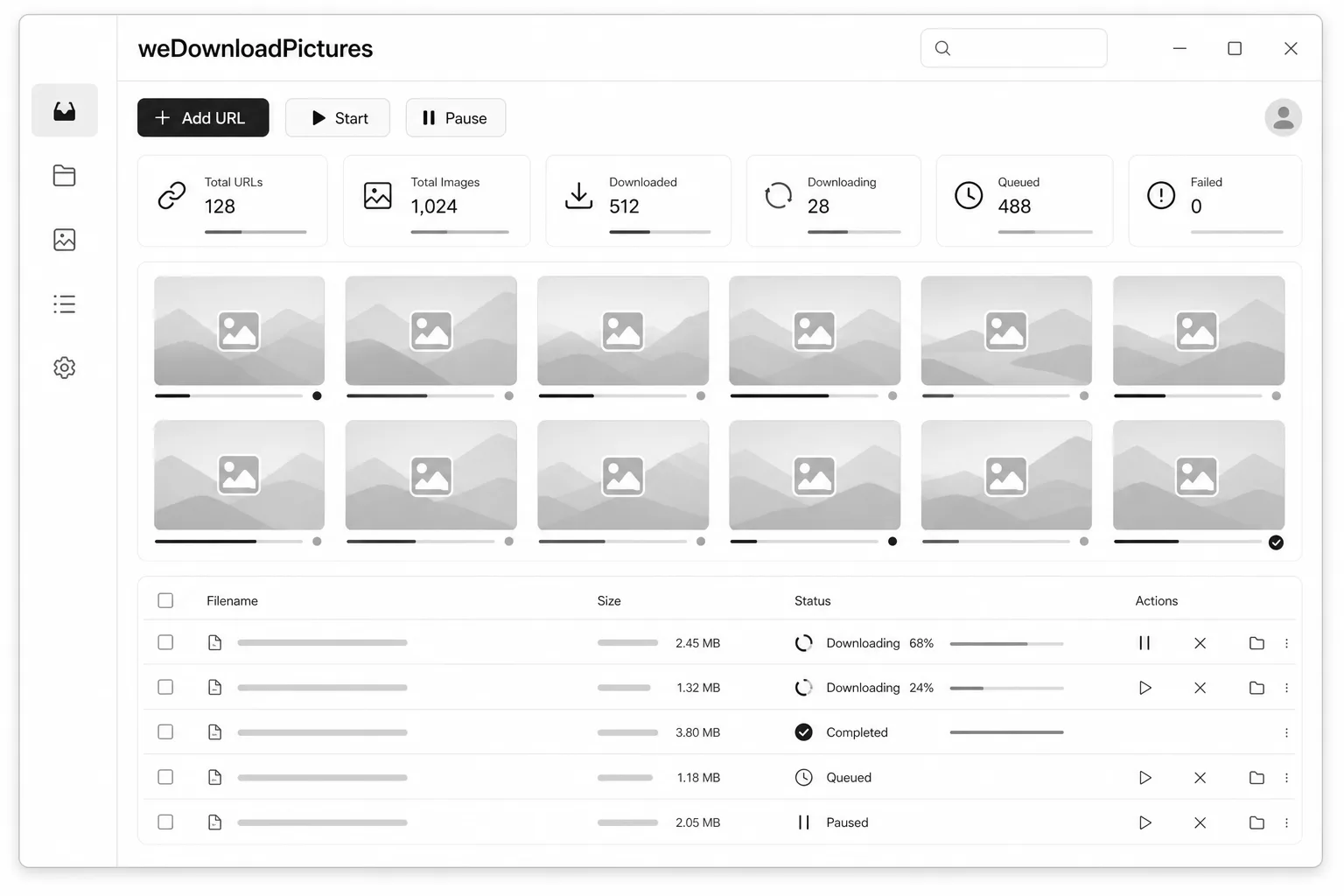Close the weDownloadPictures window
The height and width of the screenshot is (896, 1344).
[1291, 48]
